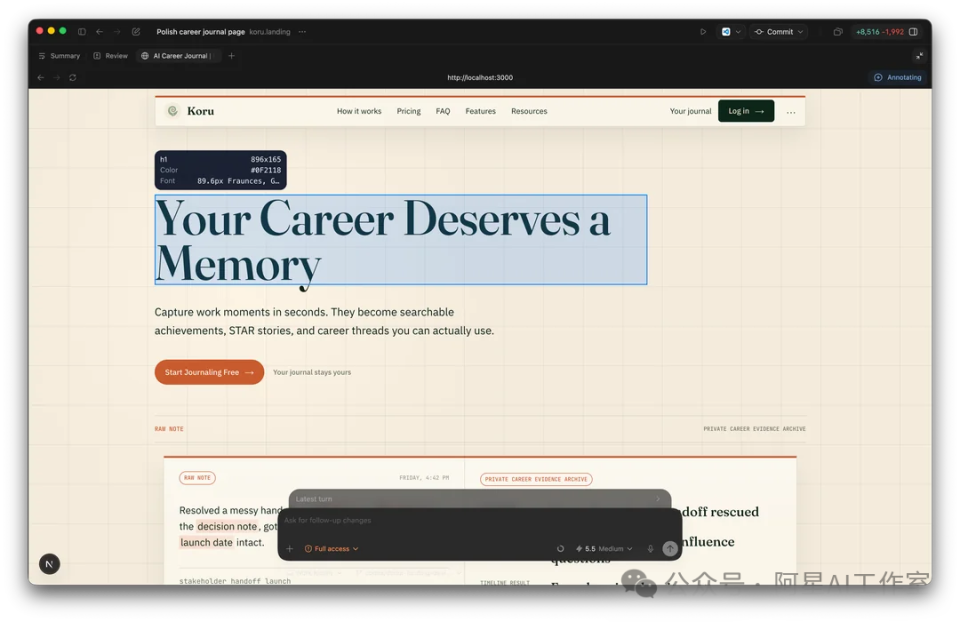Screen dimensions: 960x622
Task: Click the http://localhost:3000 address field
Action: pyautogui.click(x=480, y=78)
